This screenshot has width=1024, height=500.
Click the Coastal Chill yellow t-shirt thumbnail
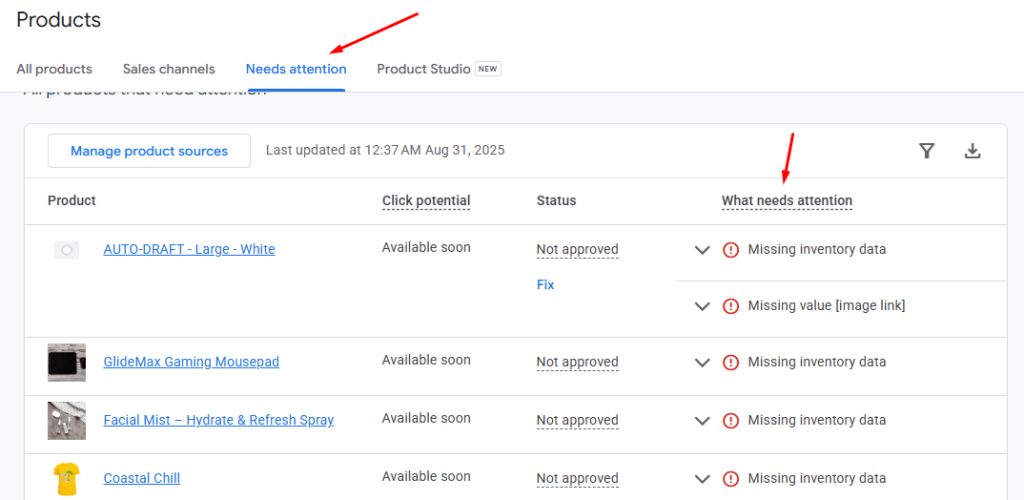pyautogui.click(x=67, y=479)
